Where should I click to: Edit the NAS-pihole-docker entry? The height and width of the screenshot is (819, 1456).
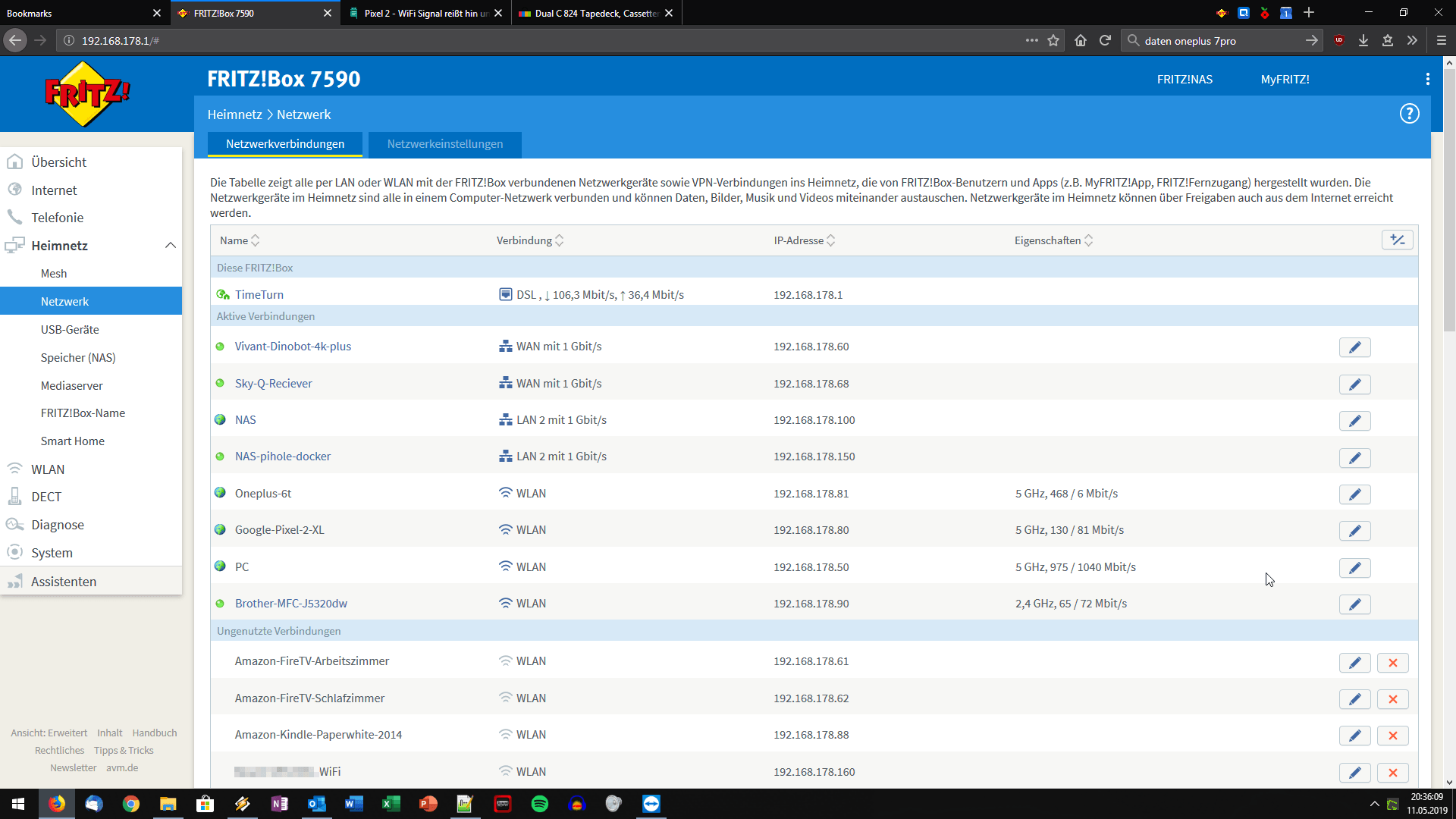(x=1354, y=458)
